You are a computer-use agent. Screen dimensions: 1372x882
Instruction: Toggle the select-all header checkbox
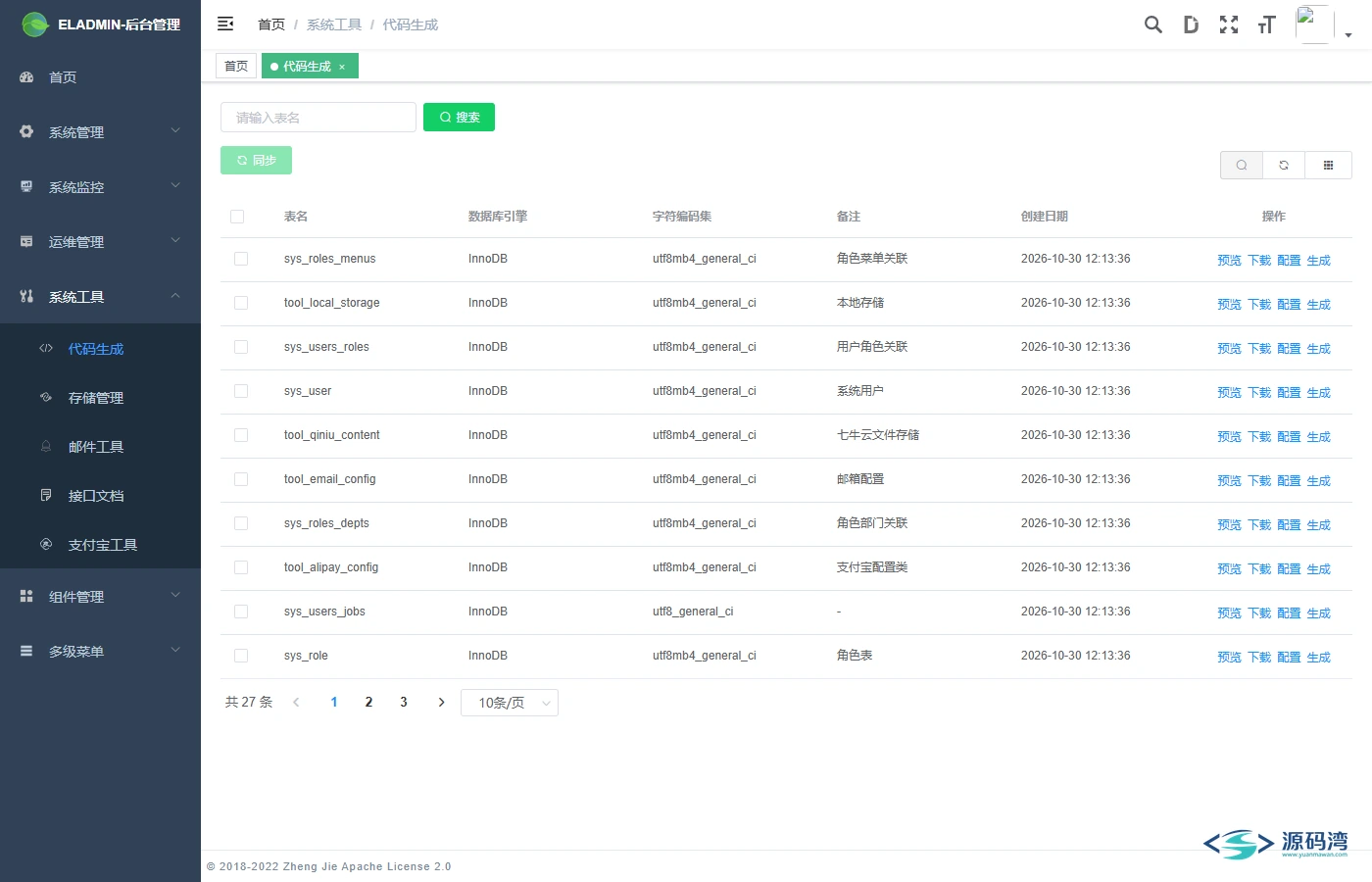237,217
